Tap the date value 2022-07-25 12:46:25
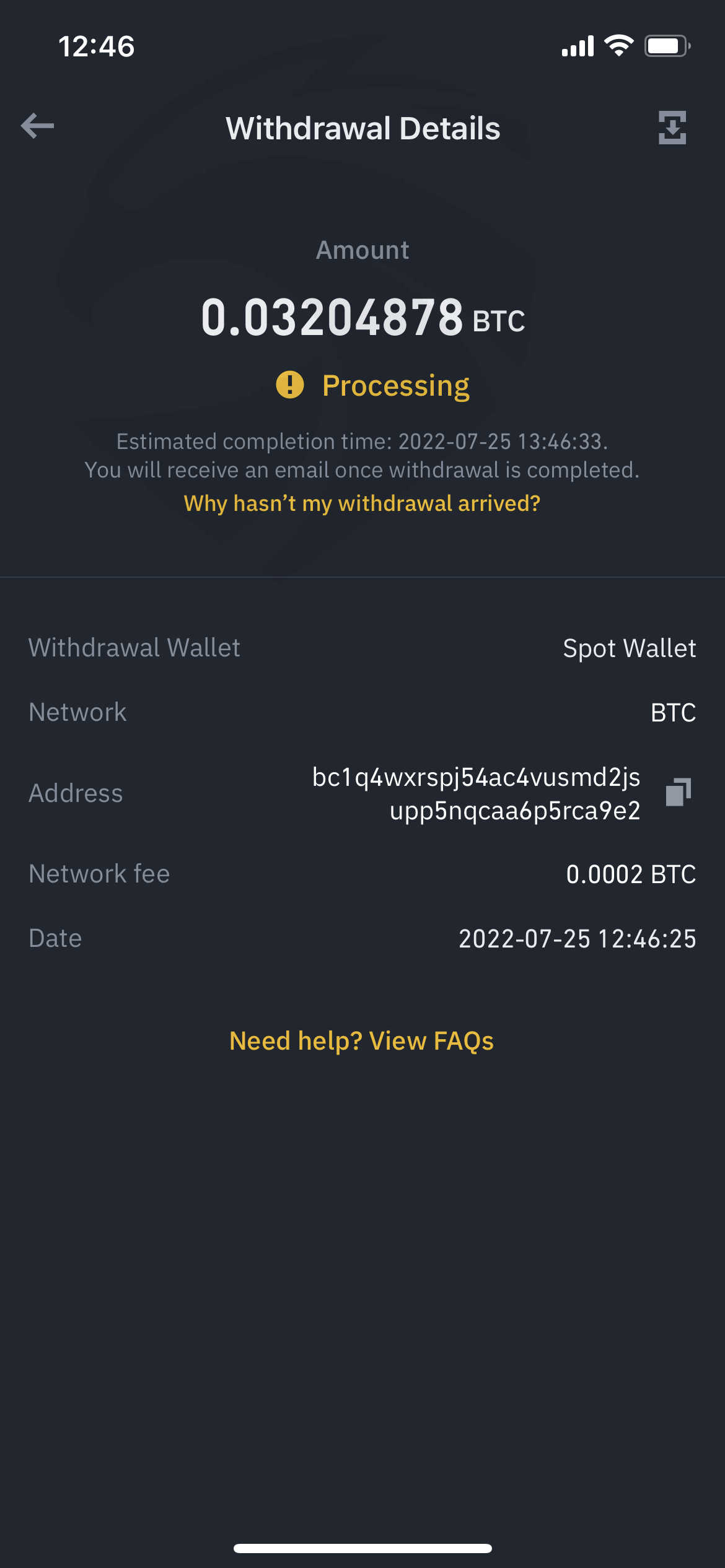This screenshot has width=725, height=1568. [577, 939]
